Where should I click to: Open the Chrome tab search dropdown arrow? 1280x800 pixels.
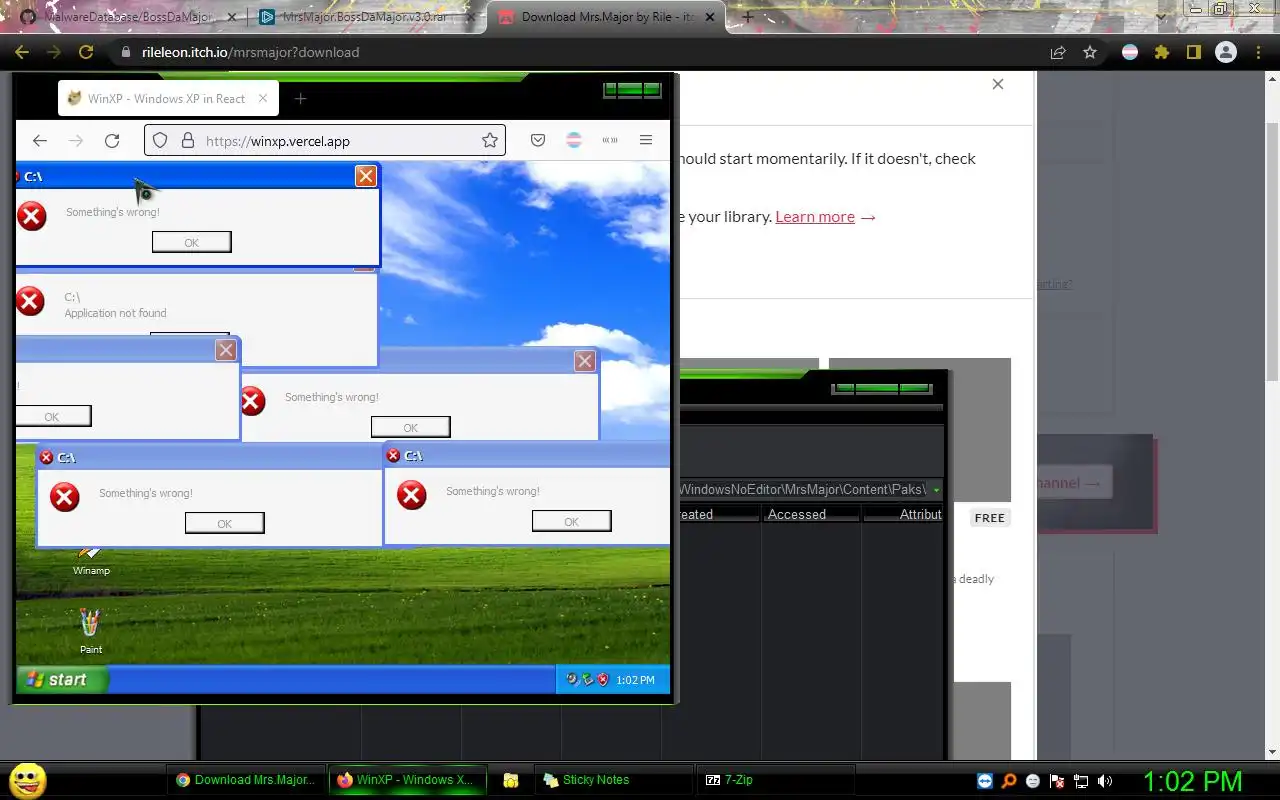1162,16
